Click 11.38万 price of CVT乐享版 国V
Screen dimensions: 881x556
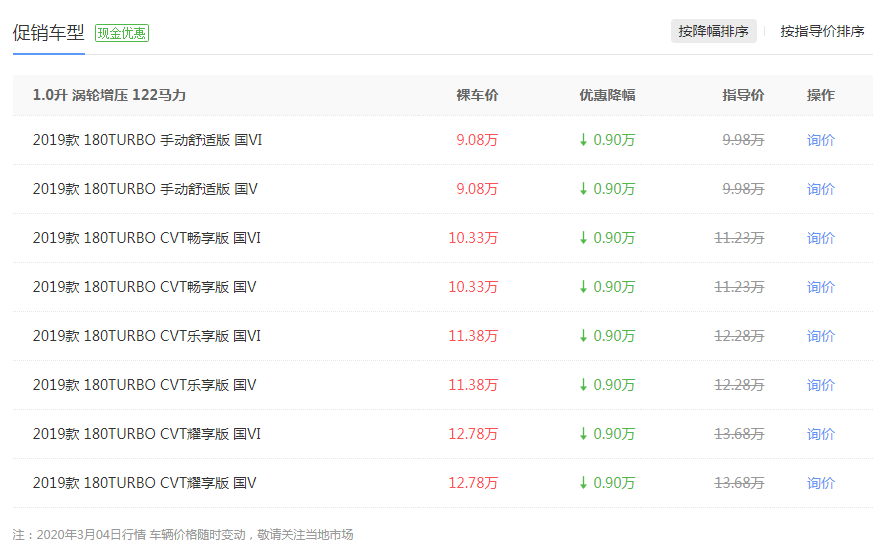point(473,385)
